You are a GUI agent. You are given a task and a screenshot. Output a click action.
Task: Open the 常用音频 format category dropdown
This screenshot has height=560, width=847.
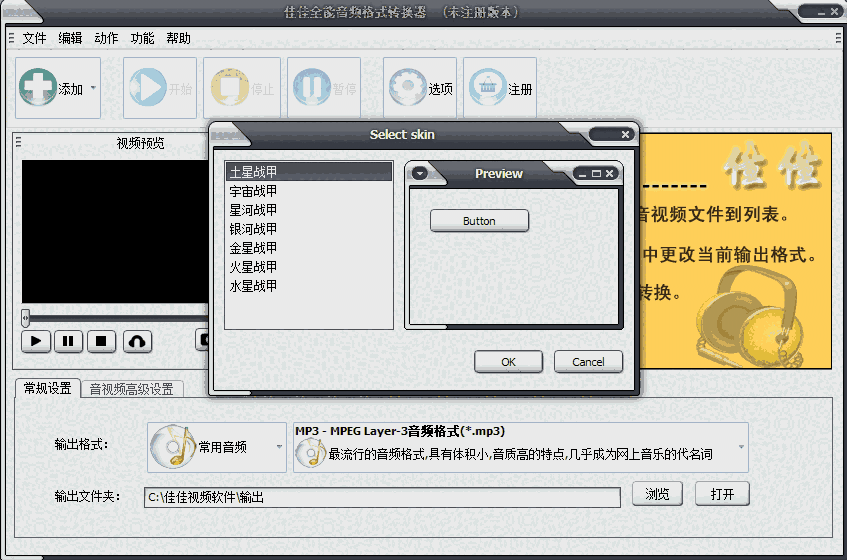pyautogui.click(x=279, y=447)
